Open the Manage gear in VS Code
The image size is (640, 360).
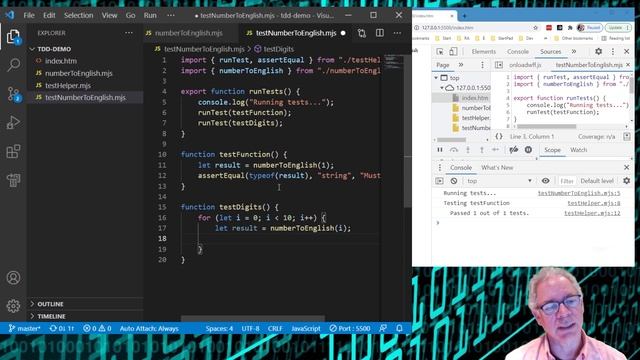click(13, 306)
